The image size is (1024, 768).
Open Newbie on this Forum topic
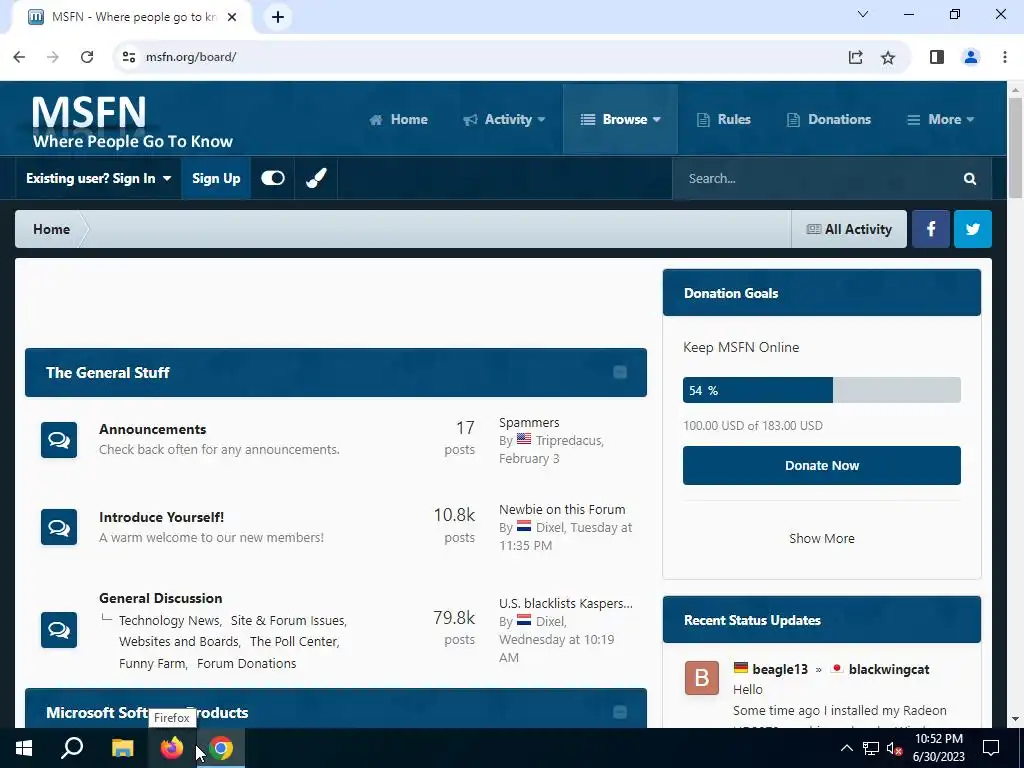[x=562, y=509]
